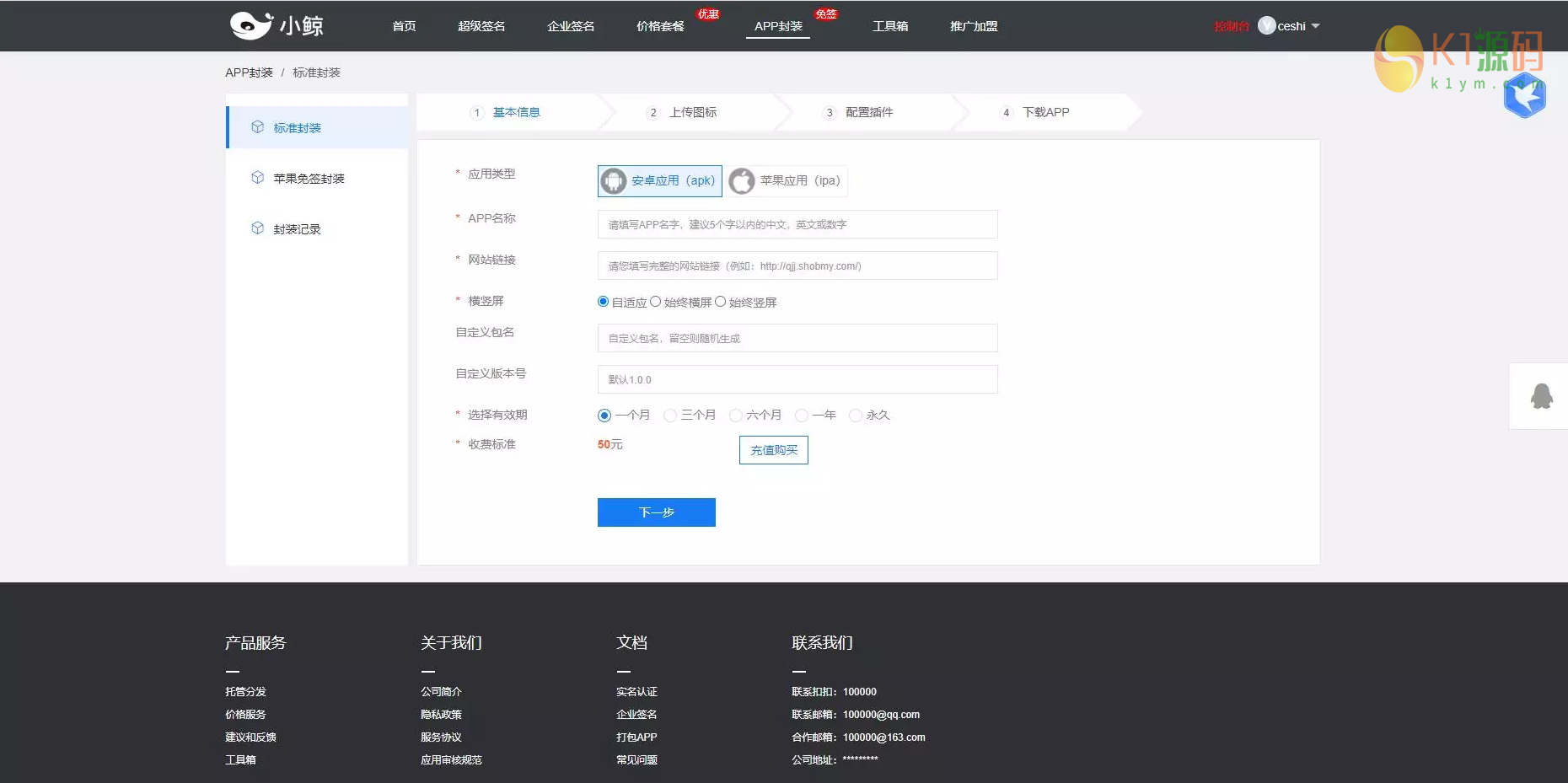The width and height of the screenshot is (1568, 783).
Task: Open 封装记录 from the sidebar
Action: [258, 228]
